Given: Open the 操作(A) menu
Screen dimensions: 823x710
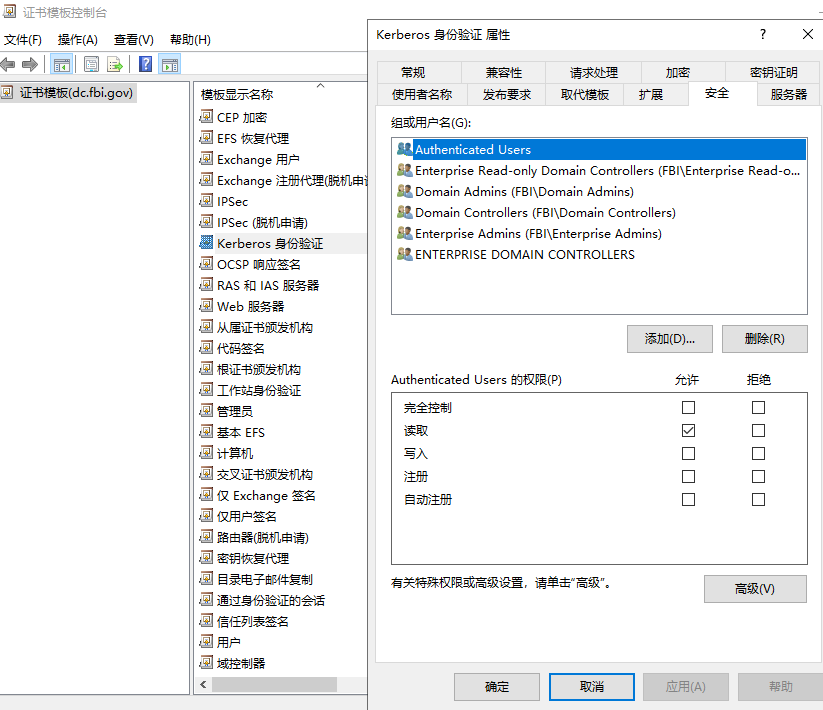Looking at the screenshot, I should pos(77,40).
